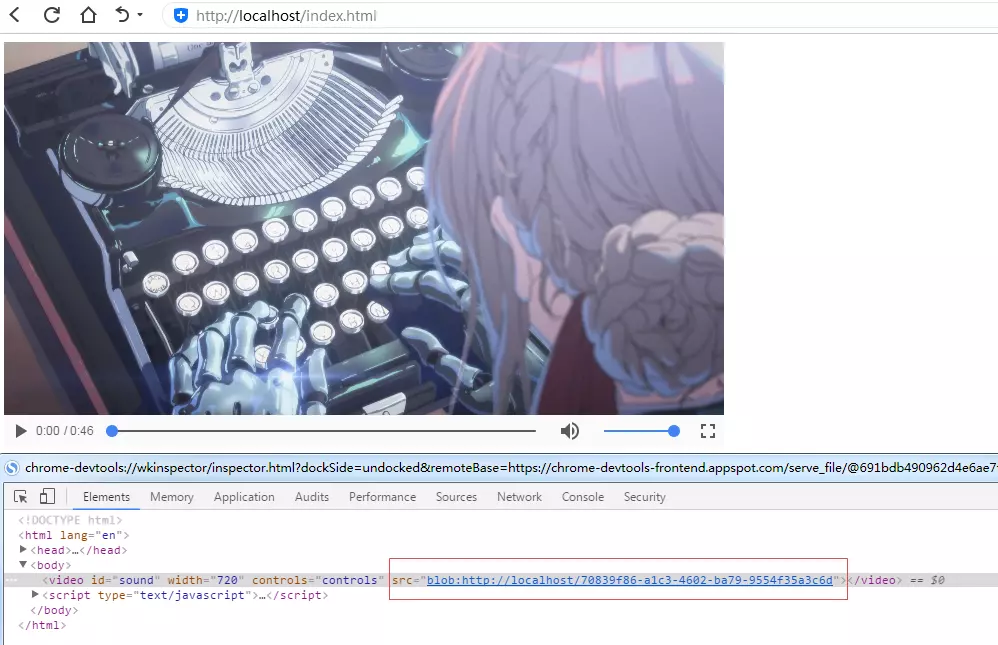Click the back navigation arrow

coord(16,16)
